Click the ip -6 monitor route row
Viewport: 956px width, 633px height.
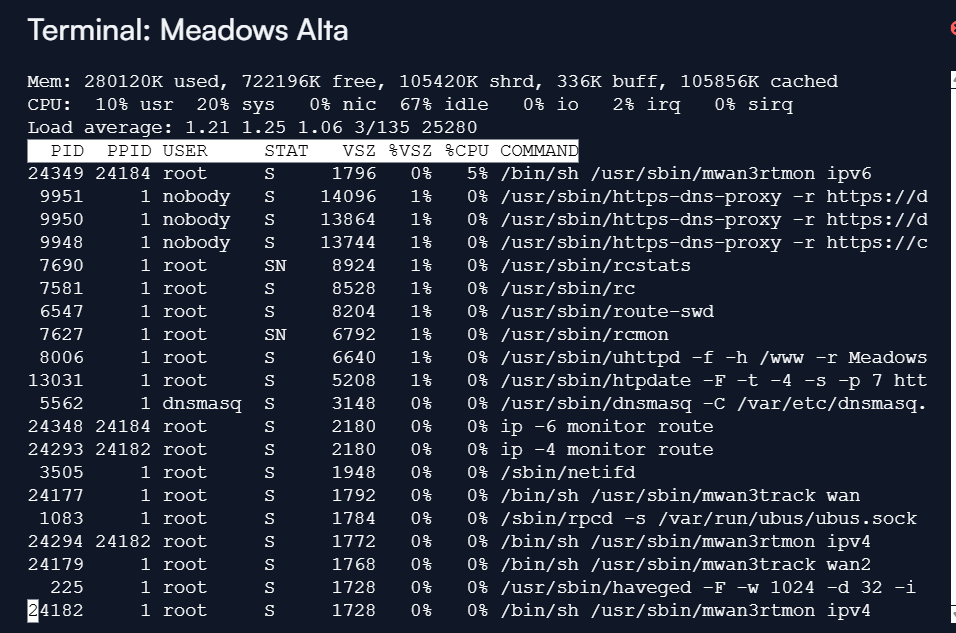point(370,426)
